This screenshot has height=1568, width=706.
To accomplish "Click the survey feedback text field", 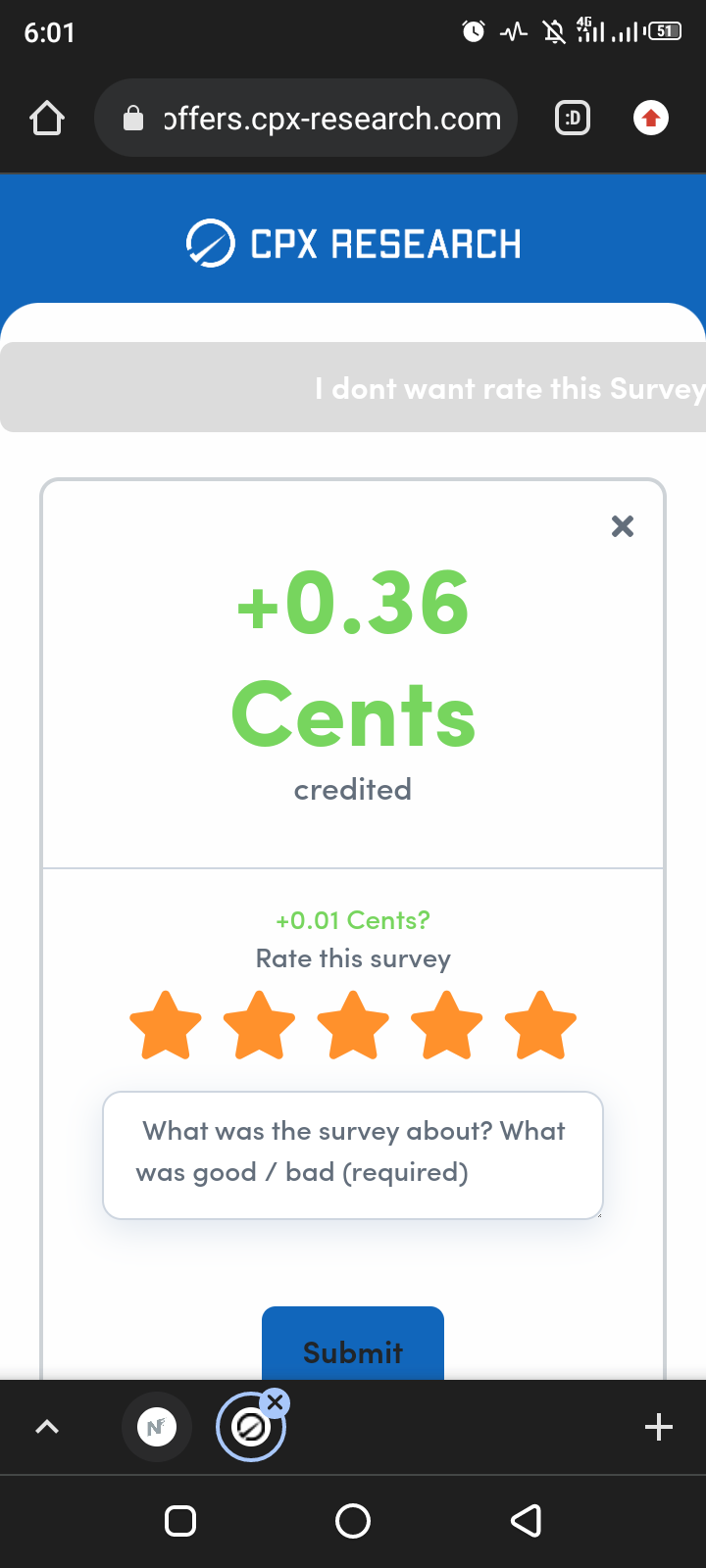I will (353, 1155).
